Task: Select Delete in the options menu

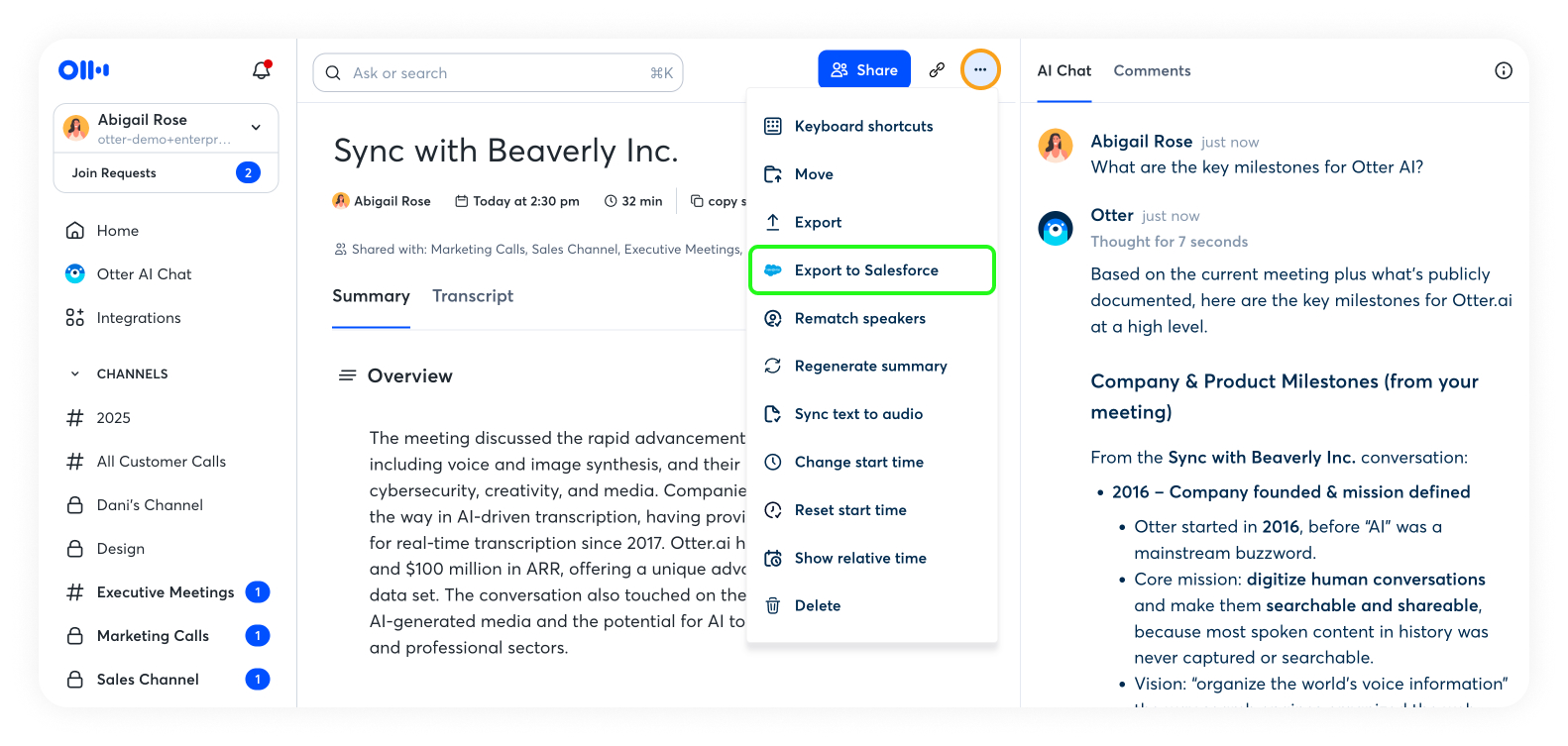Action: pyautogui.click(x=817, y=606)
